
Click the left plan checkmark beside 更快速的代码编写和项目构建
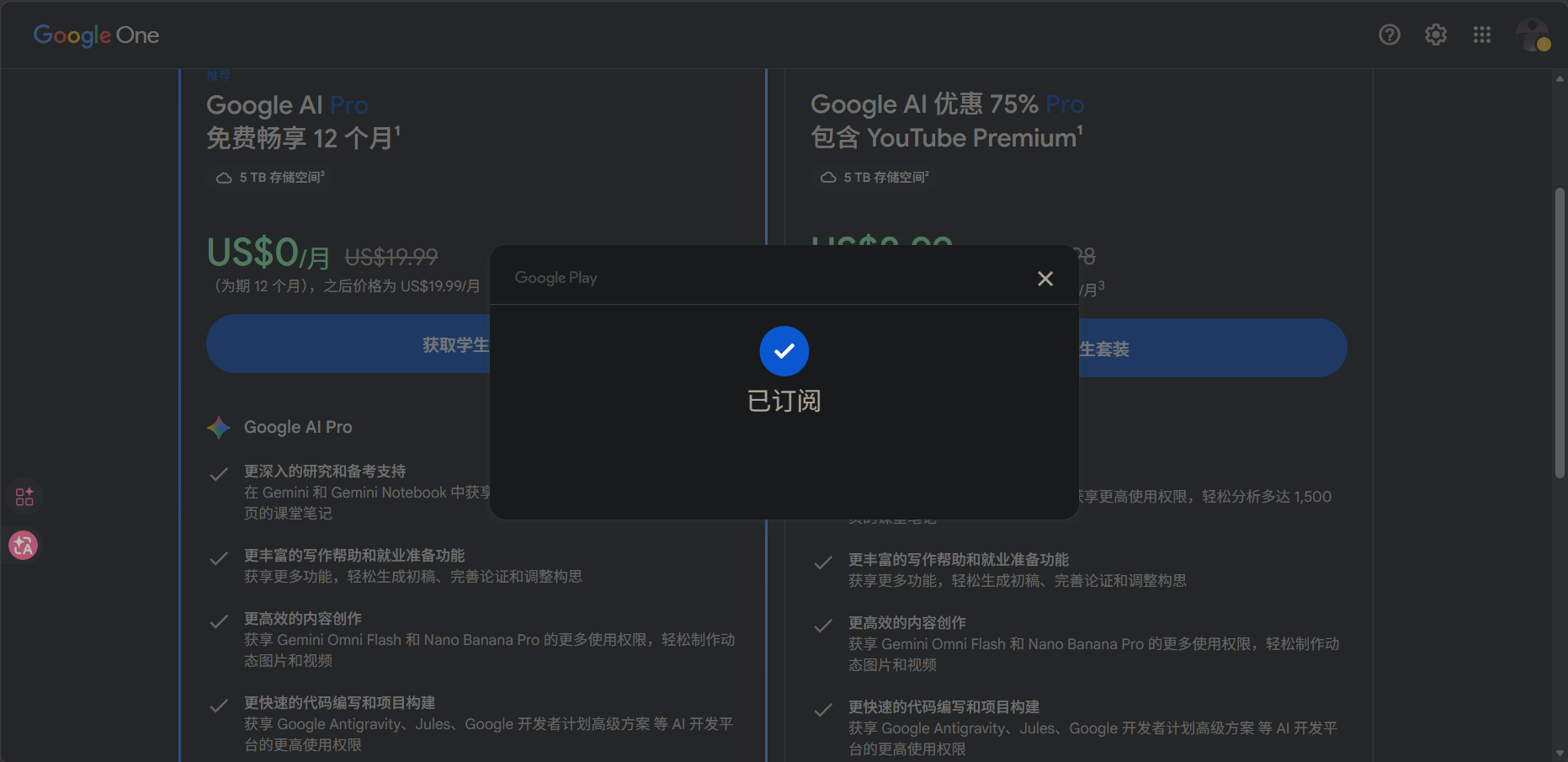click(x=219, y=706)
